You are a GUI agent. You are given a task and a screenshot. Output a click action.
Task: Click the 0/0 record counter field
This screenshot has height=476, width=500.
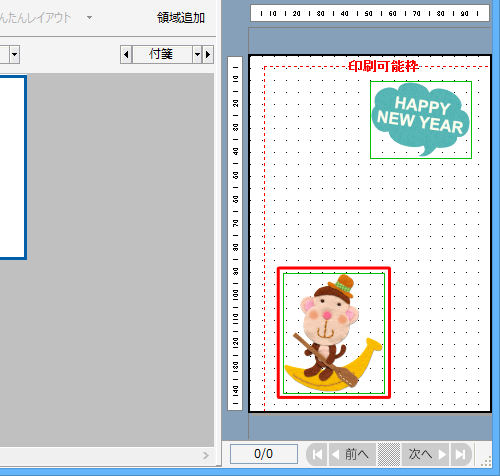(264, 454)
